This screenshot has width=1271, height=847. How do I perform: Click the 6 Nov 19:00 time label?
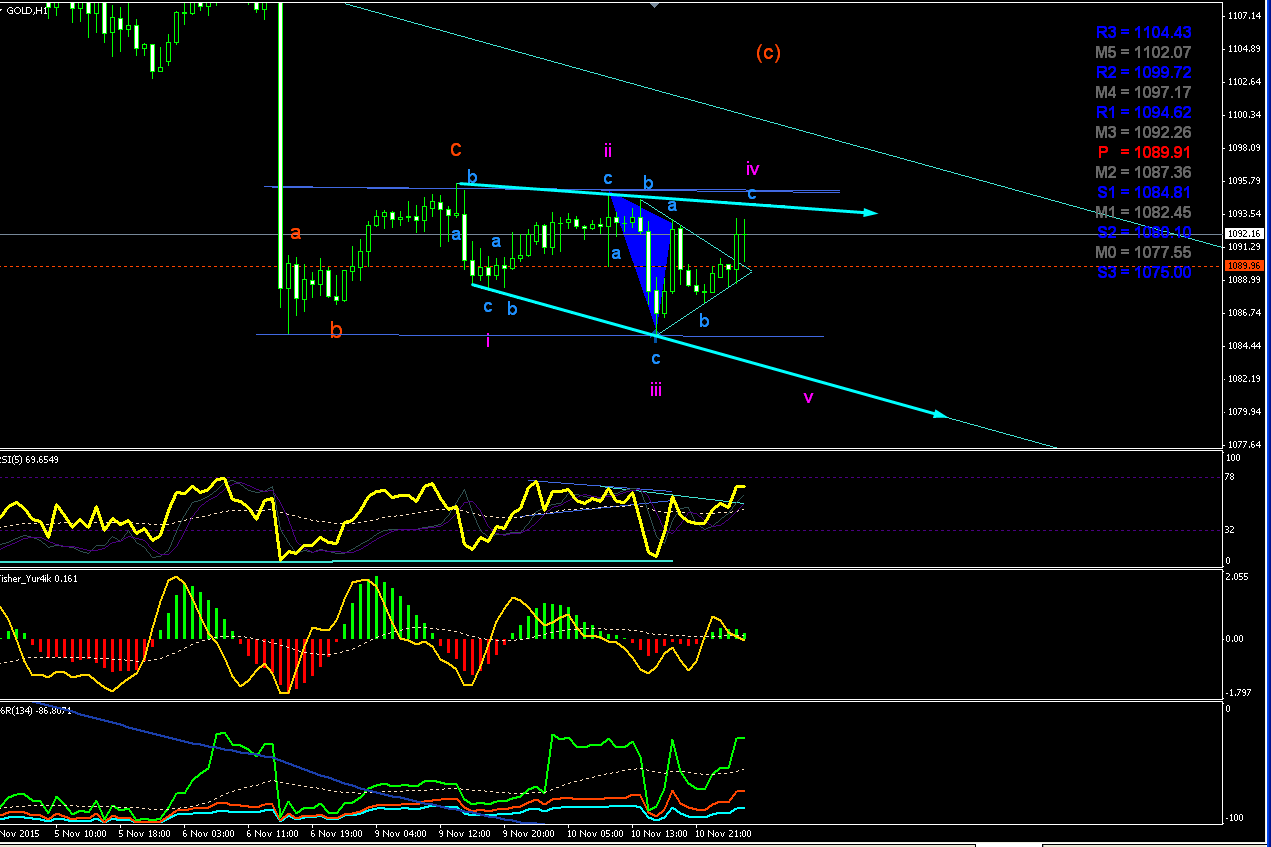pos(336,832)
